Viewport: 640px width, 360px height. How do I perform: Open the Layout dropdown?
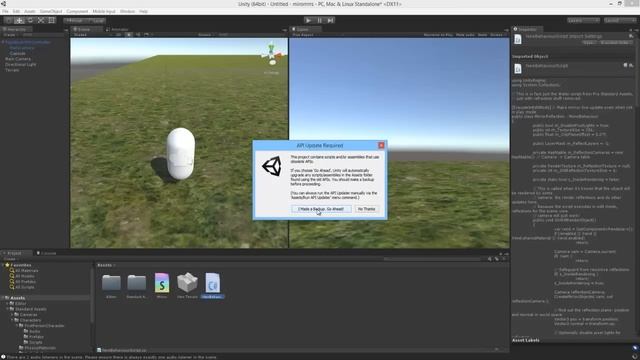point(620,20)
